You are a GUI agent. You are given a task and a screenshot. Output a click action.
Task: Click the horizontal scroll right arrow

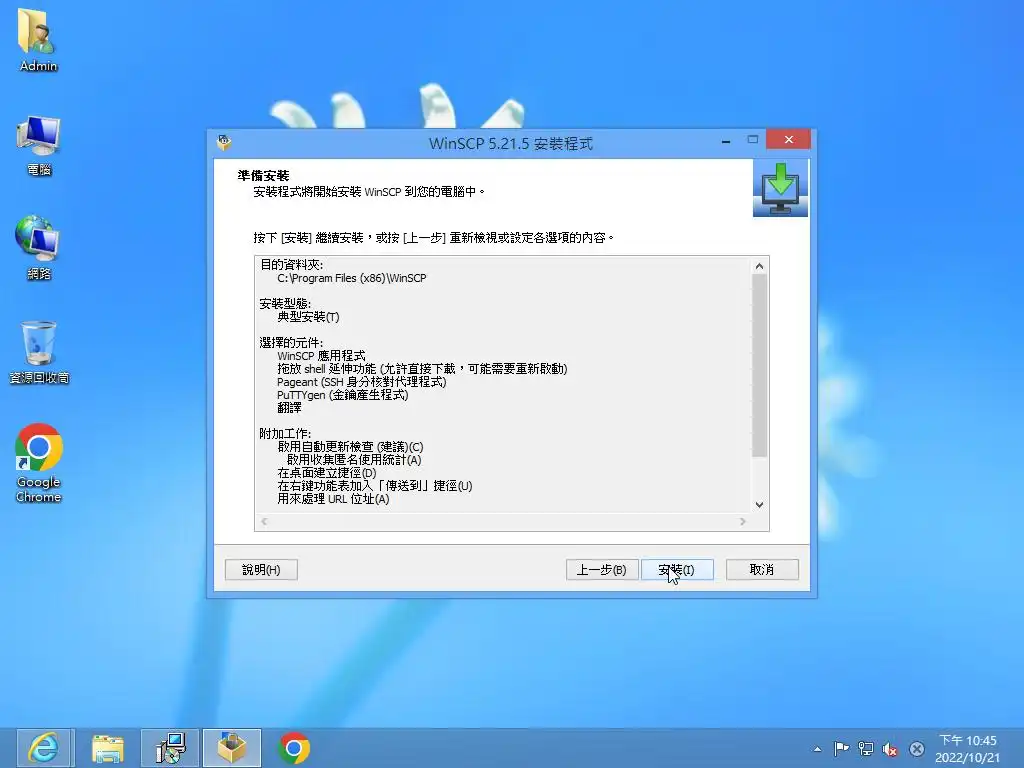pos(743,521)
